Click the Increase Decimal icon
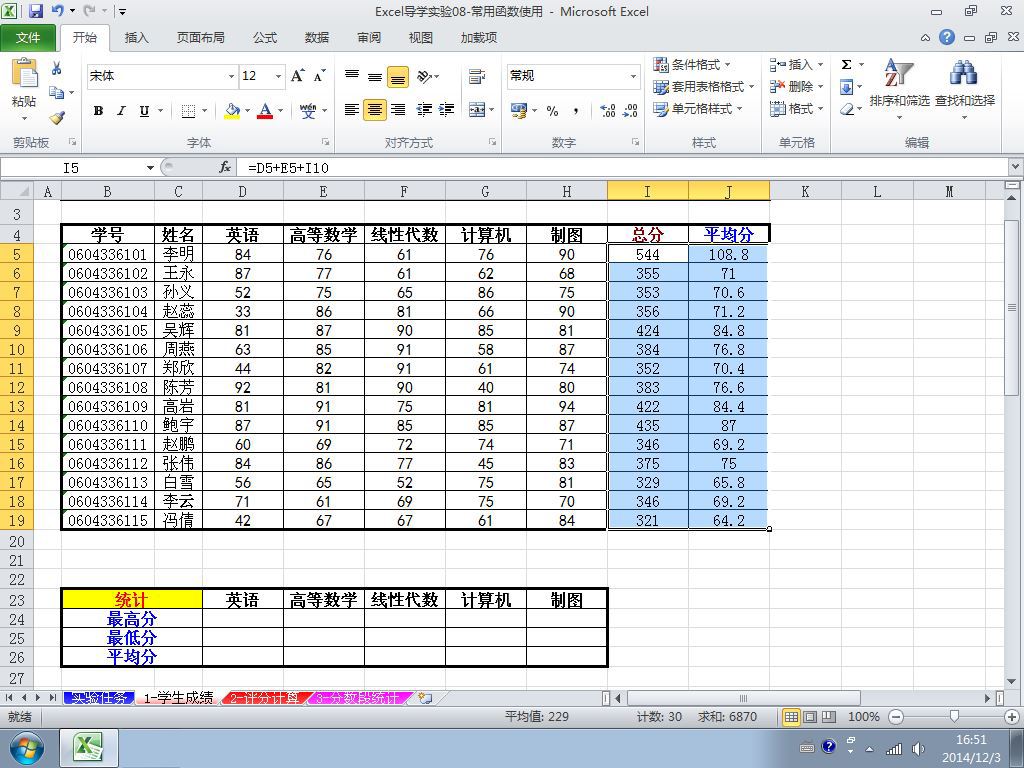The width and height of the screenshot is (1024, 768). (607, 111)
